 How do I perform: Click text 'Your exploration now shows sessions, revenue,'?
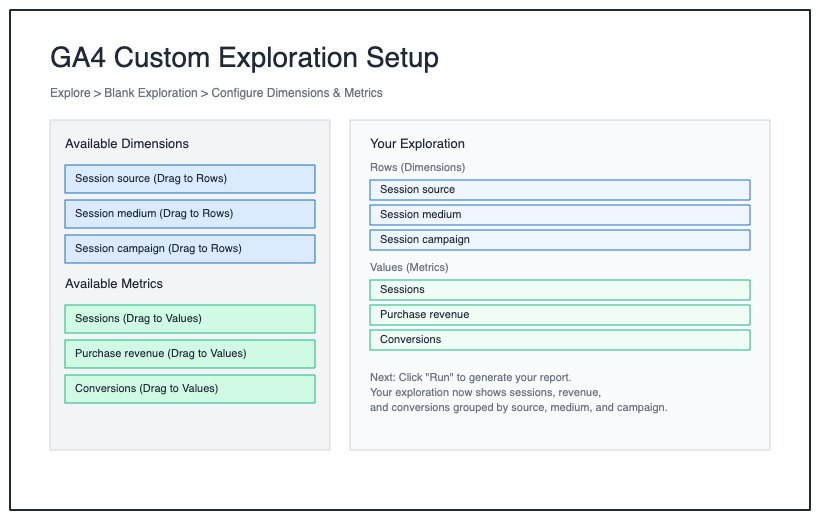[x=485, y=392]
